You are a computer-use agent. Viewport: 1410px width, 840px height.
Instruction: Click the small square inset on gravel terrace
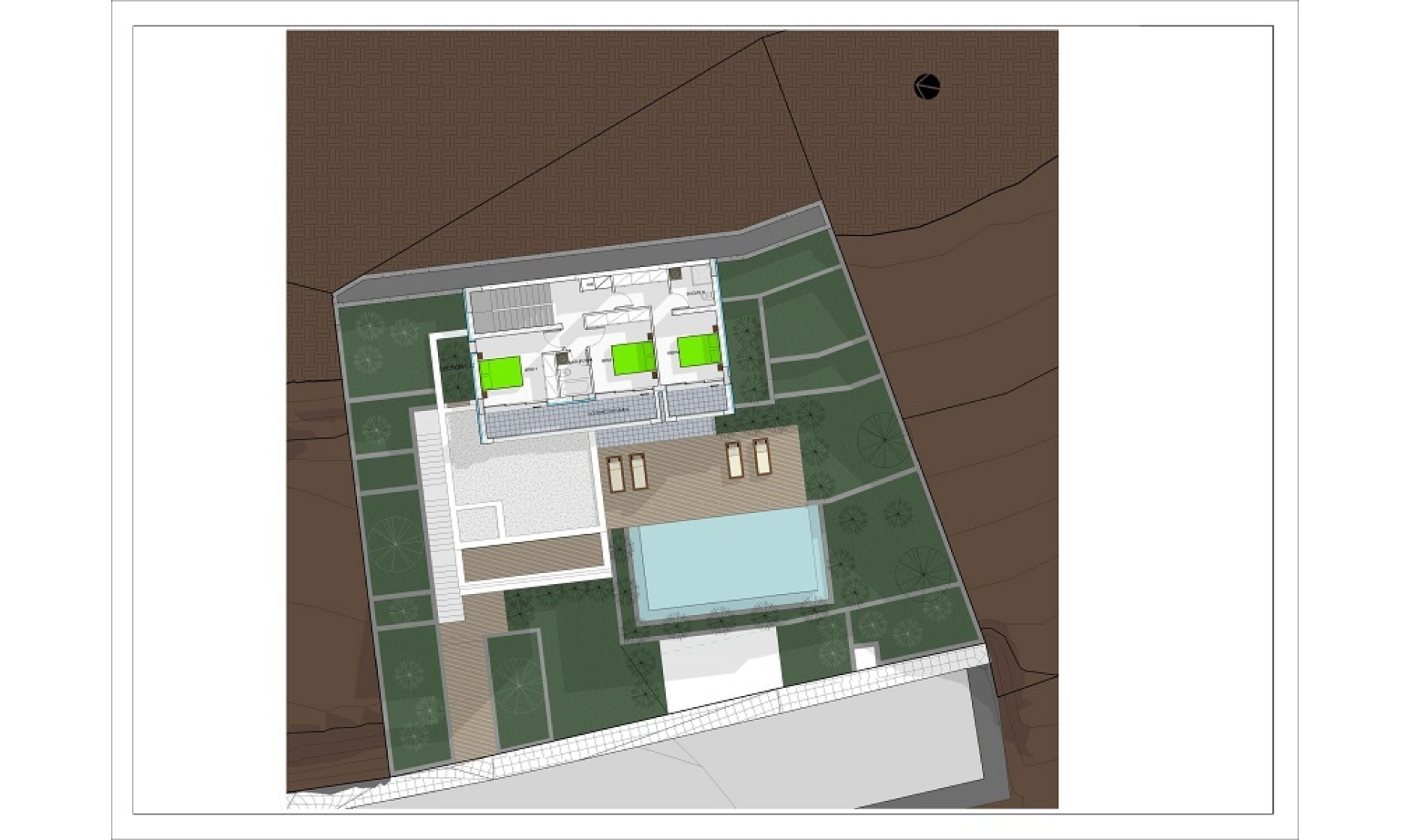pyautogui.click(x=477, y=523)
